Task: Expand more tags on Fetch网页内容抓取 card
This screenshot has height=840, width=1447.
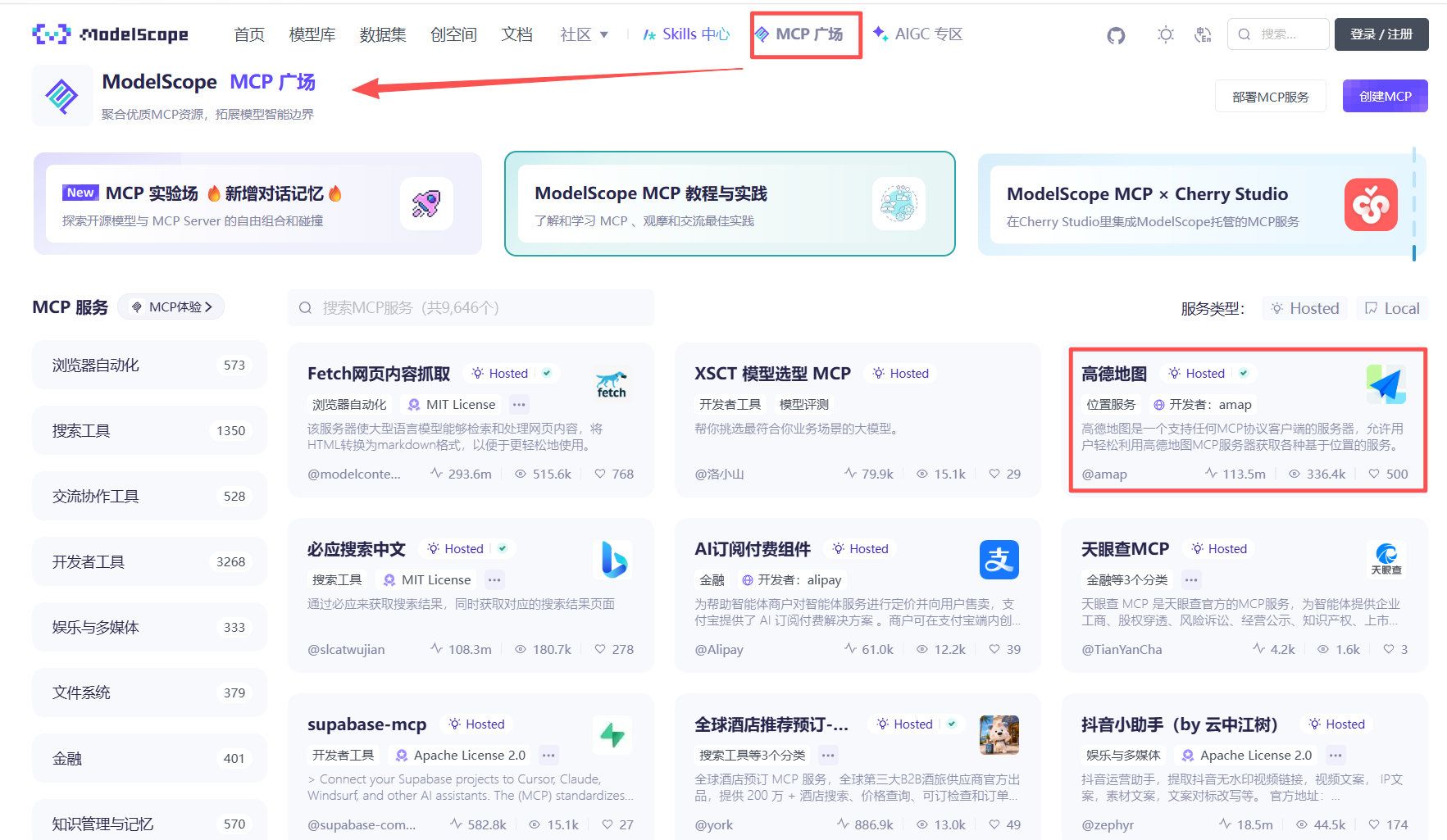Action: tap(519, 404)
